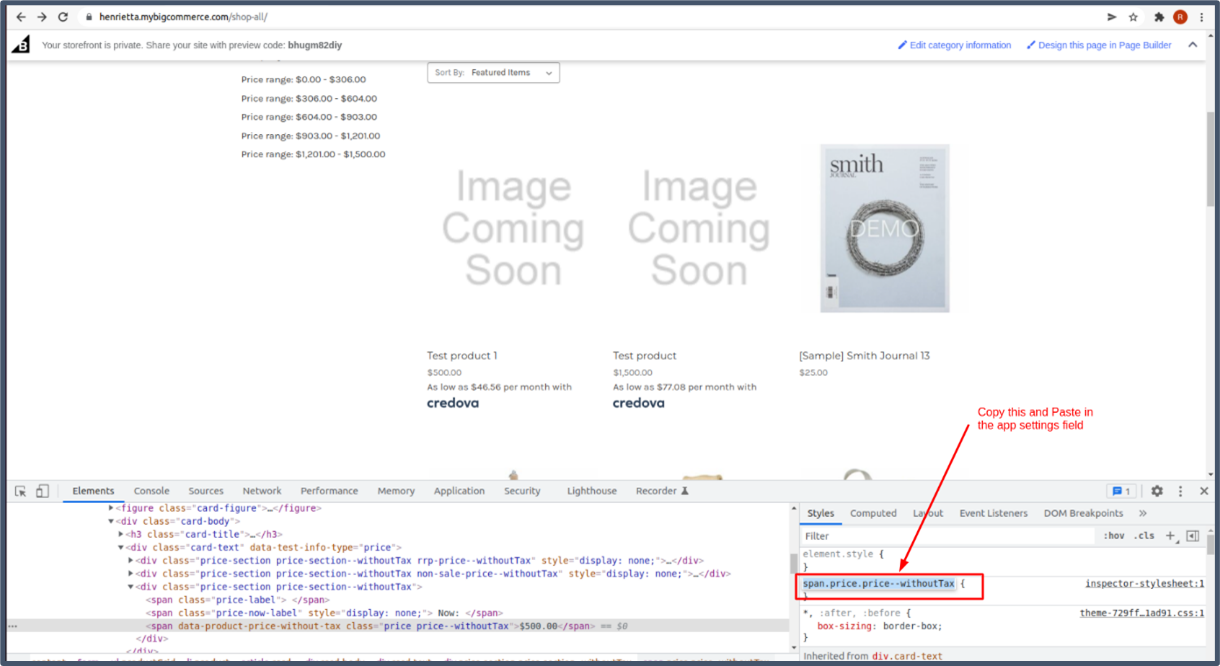
Task: Collapse the div card-body node
Action: click(112, 521)
